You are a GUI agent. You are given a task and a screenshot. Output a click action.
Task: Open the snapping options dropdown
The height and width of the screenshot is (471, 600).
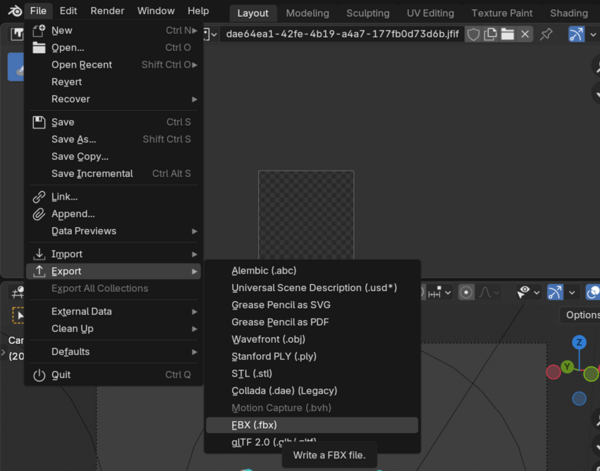pos(439,293)
